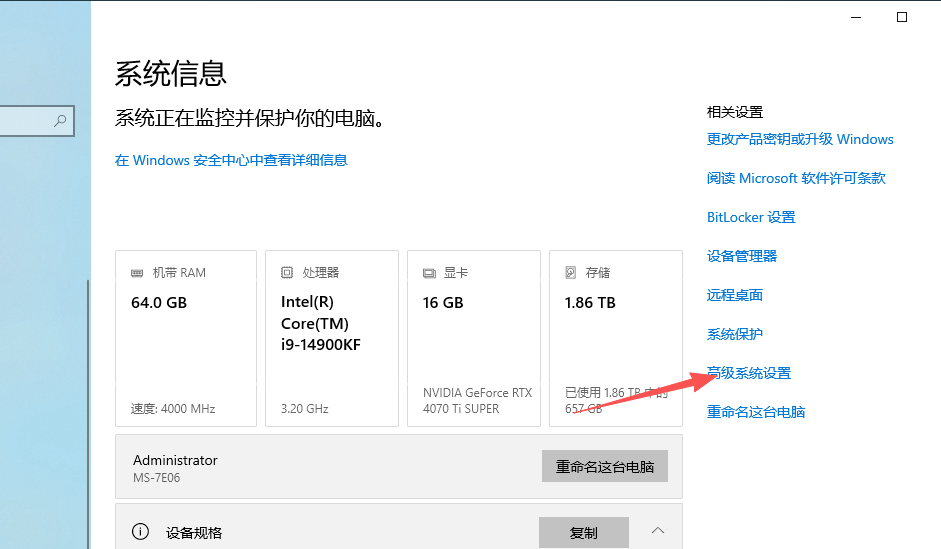Open 更改产品密钥或升级 Windows link

tap(800, 139)
